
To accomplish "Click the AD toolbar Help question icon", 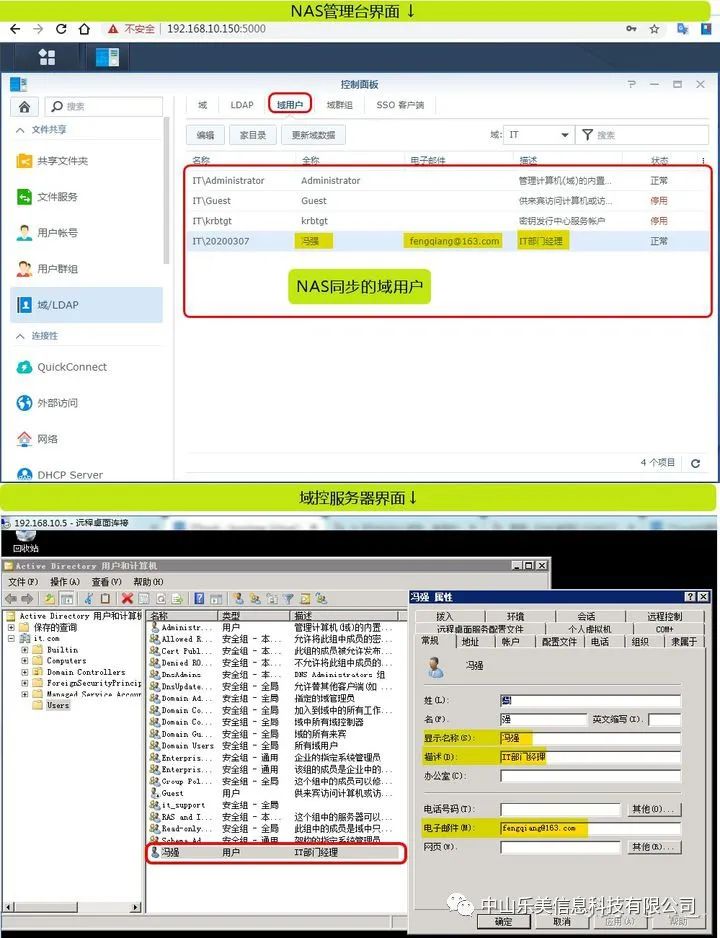I will click(x=200, y=598).
